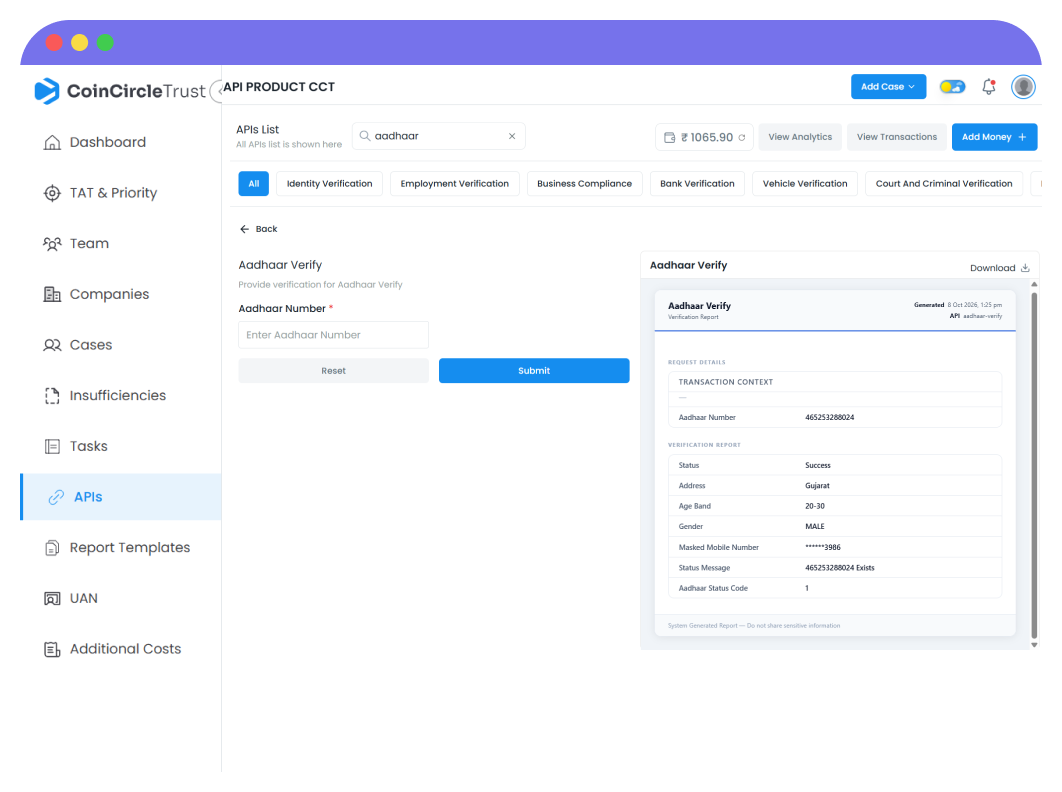Click the UAN icon in sidebar
The image size is (1062, 792).
pyautogui.click(x=52, y=598)
